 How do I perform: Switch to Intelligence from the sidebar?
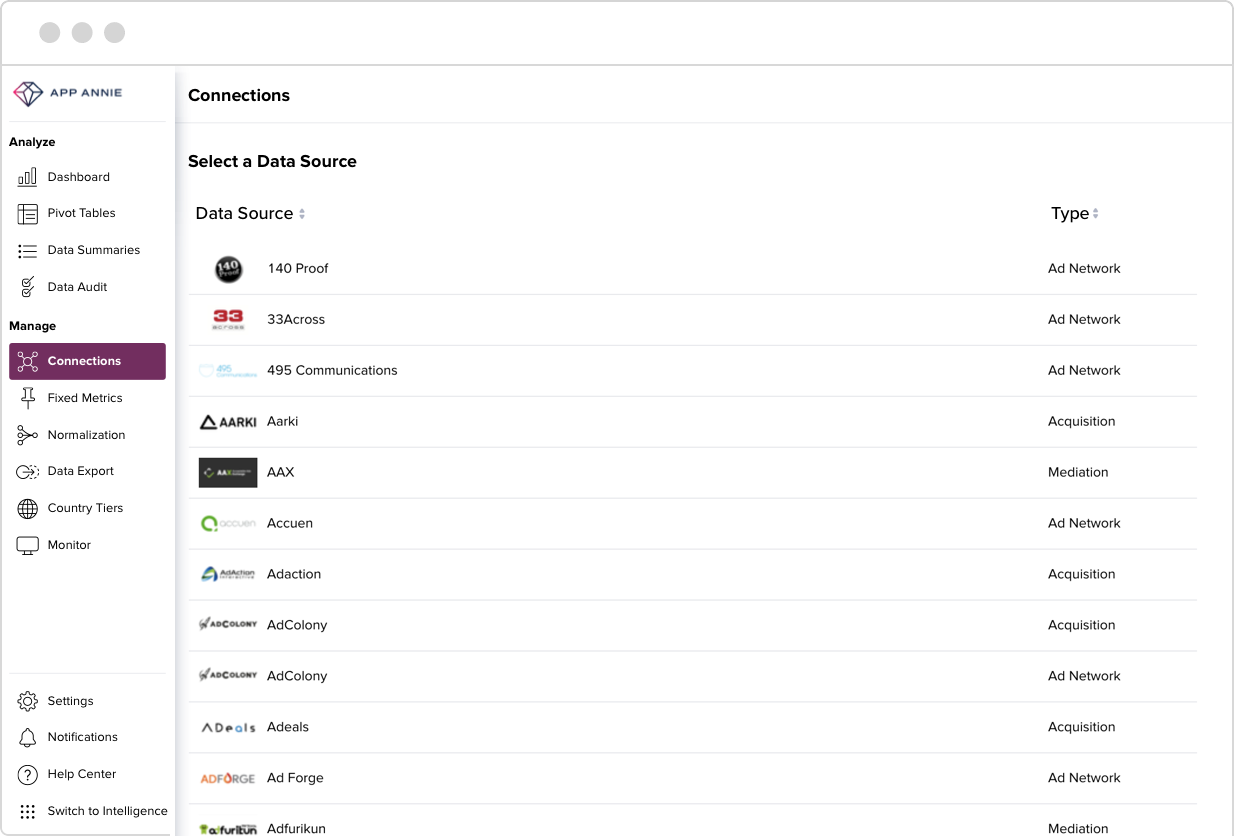click(x=107, y=811)
